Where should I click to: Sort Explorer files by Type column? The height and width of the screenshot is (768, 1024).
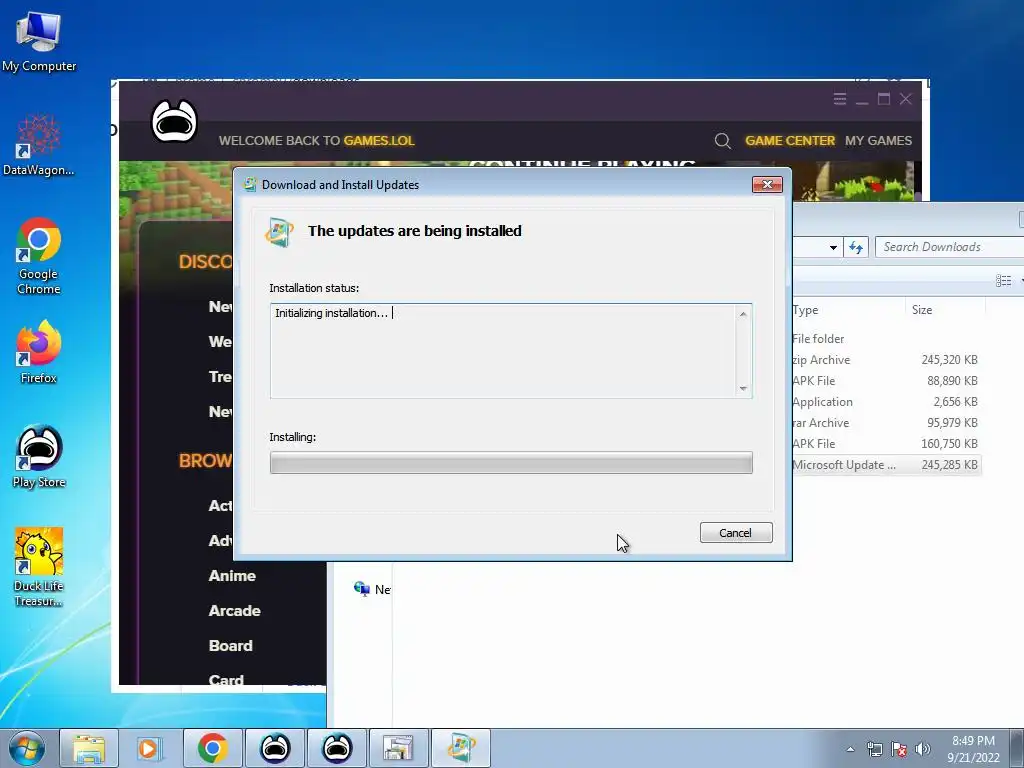coord(848,310)
